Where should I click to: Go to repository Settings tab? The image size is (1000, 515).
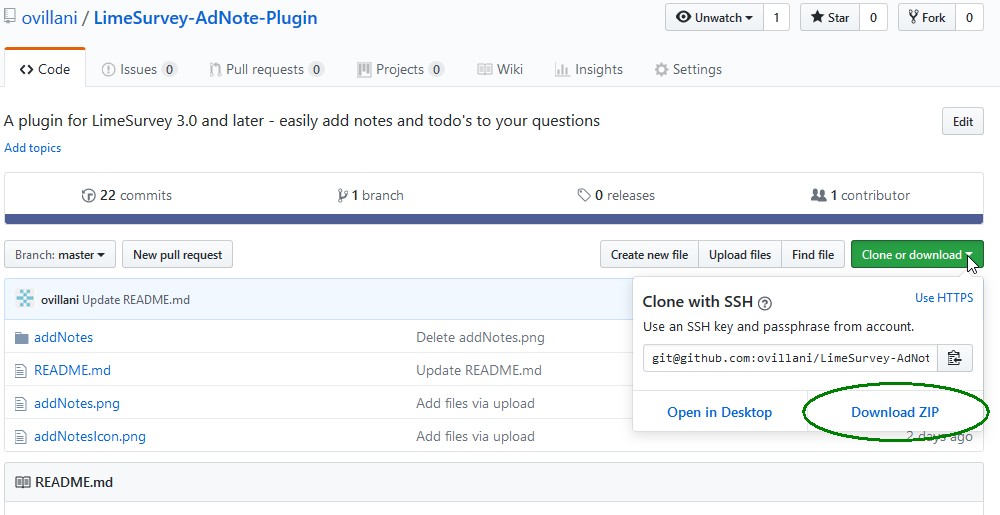(x=688, y=70)
